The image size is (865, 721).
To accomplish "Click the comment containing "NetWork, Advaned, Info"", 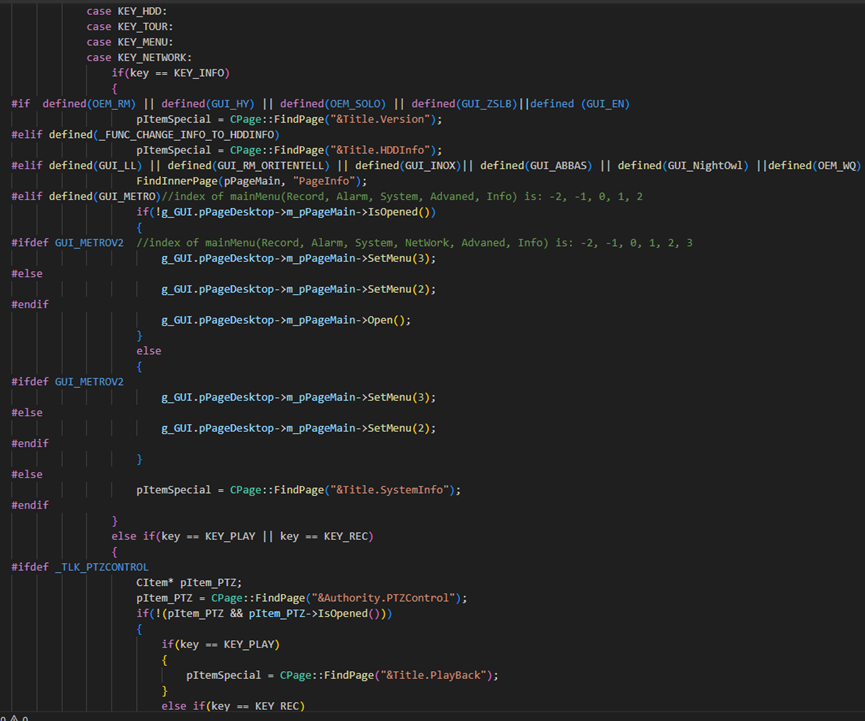I will [x=414, y=243].
